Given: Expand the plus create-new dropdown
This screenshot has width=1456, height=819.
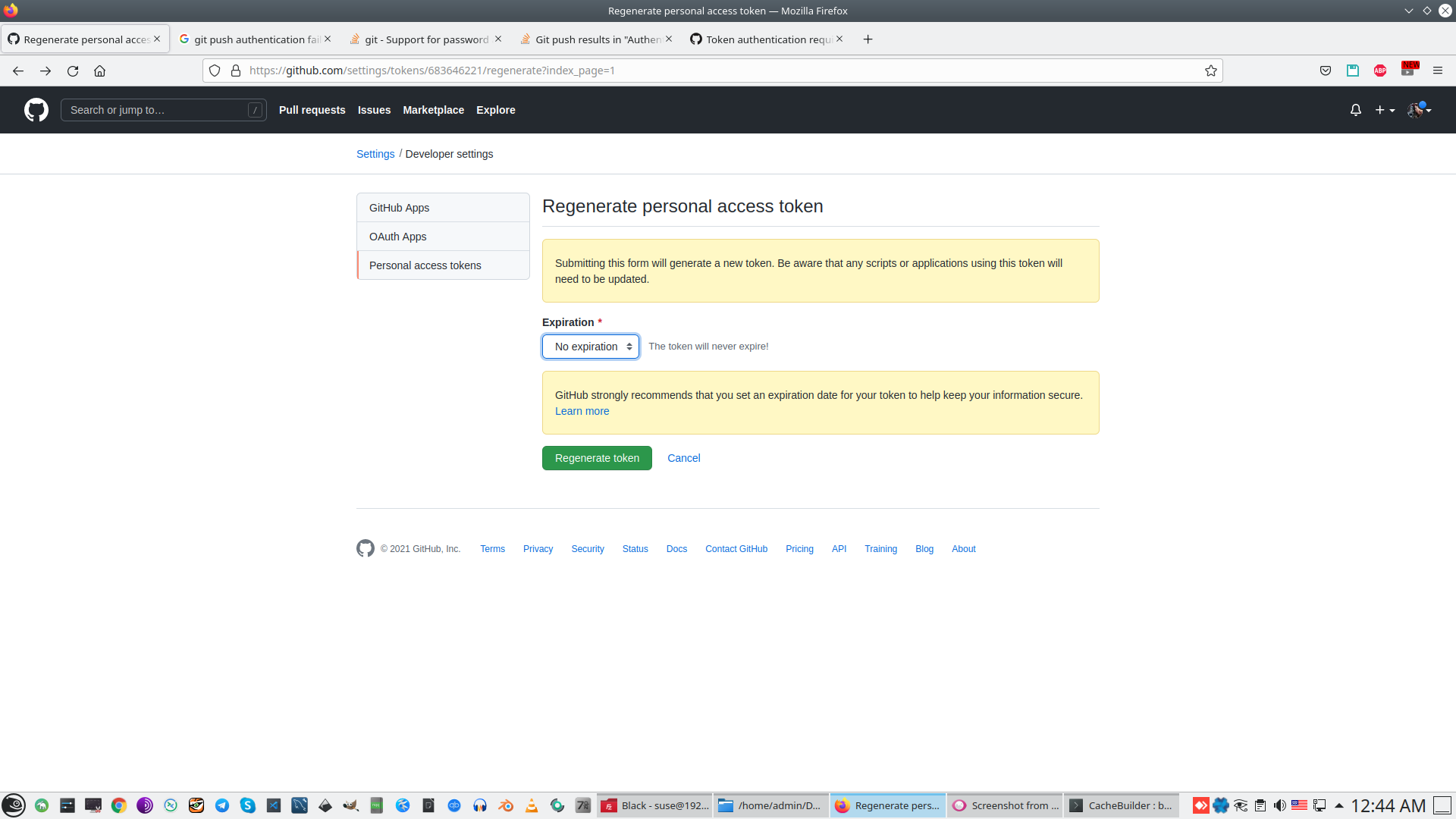Looking at the screenshot, I should click(x=1384, y=110).
